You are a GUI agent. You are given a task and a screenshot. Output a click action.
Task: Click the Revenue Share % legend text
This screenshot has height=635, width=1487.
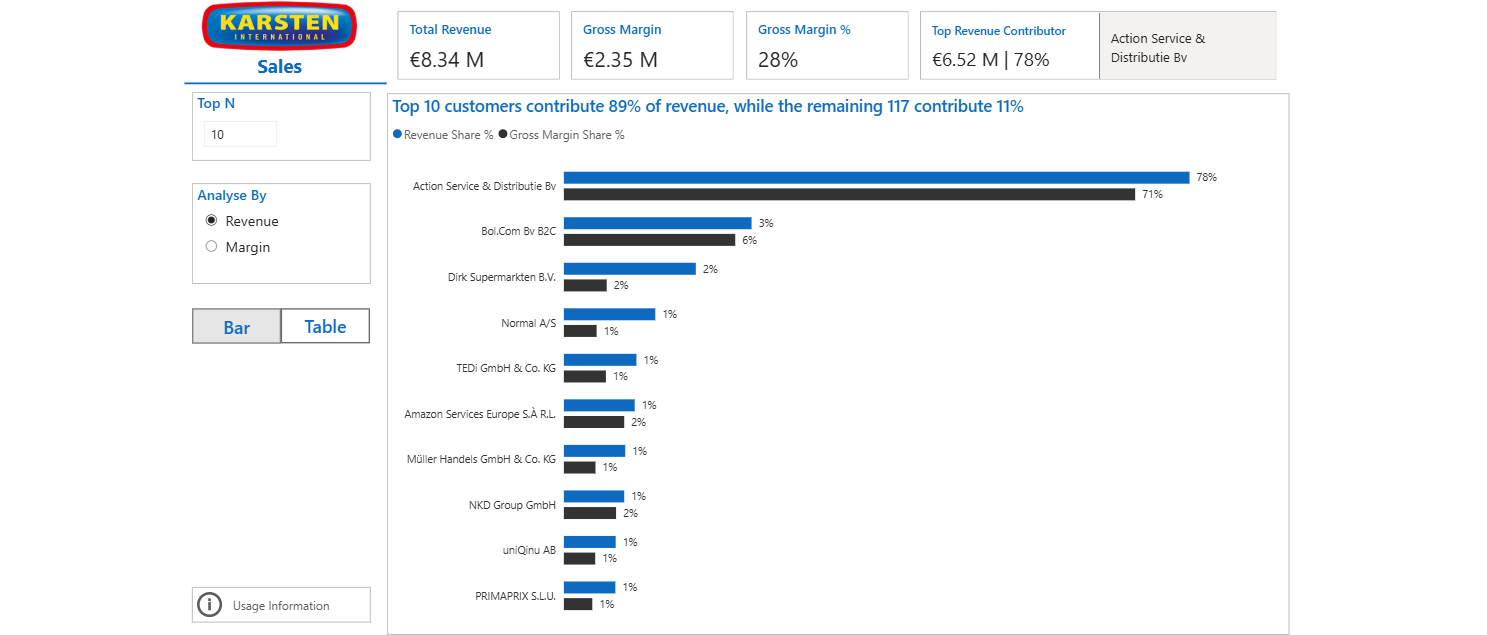tap(448, 135)
